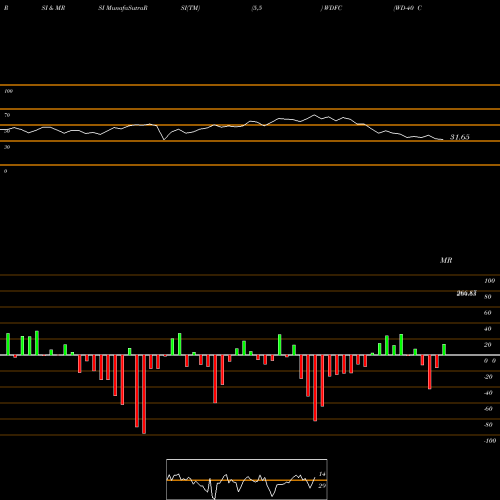Image resolution: width=500 pixels, height=500 pixels.
Task: Click the MR axis '-60' label
Action: 488,409
